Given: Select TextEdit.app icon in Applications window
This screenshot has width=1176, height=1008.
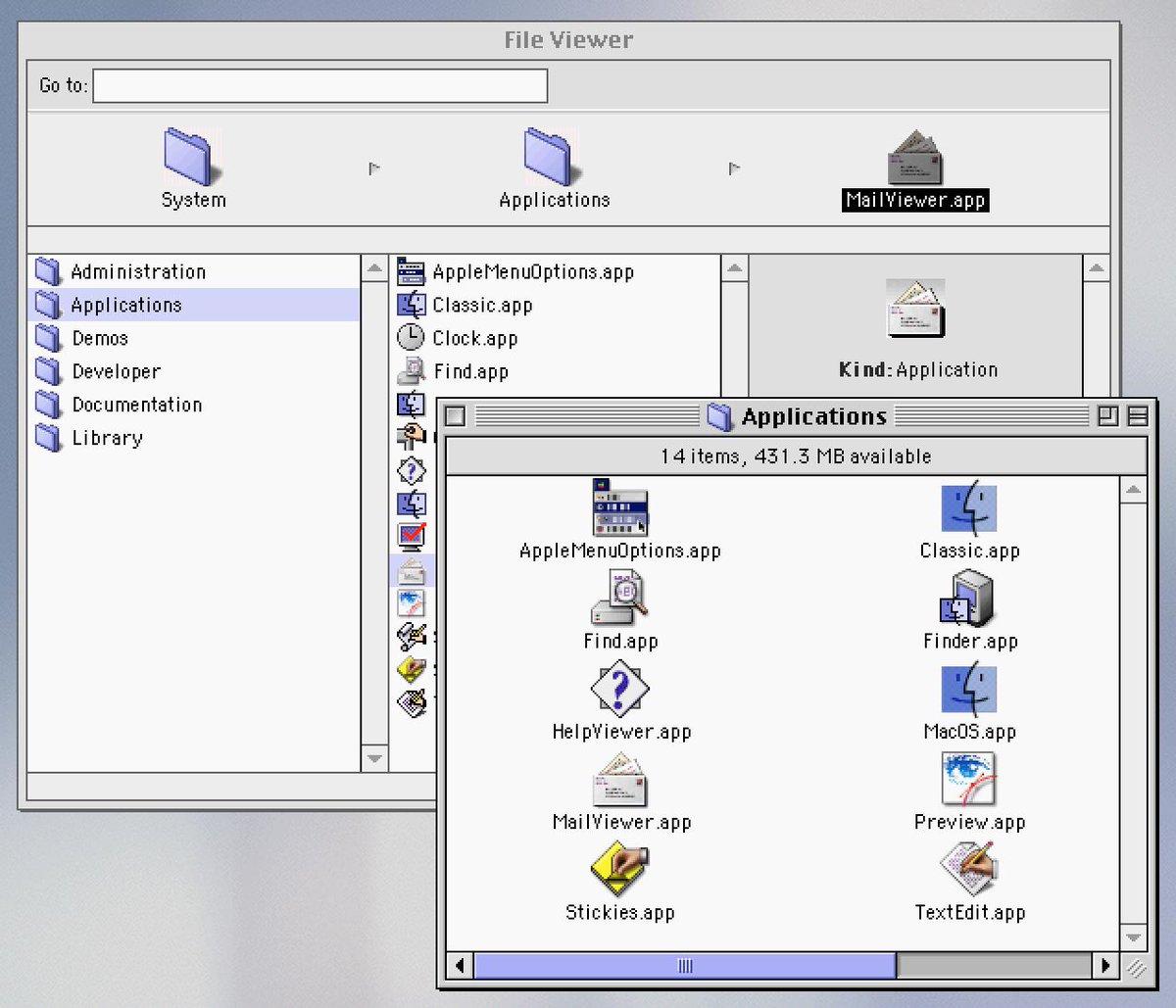Looking at the screenshot, I should [969, 869].
